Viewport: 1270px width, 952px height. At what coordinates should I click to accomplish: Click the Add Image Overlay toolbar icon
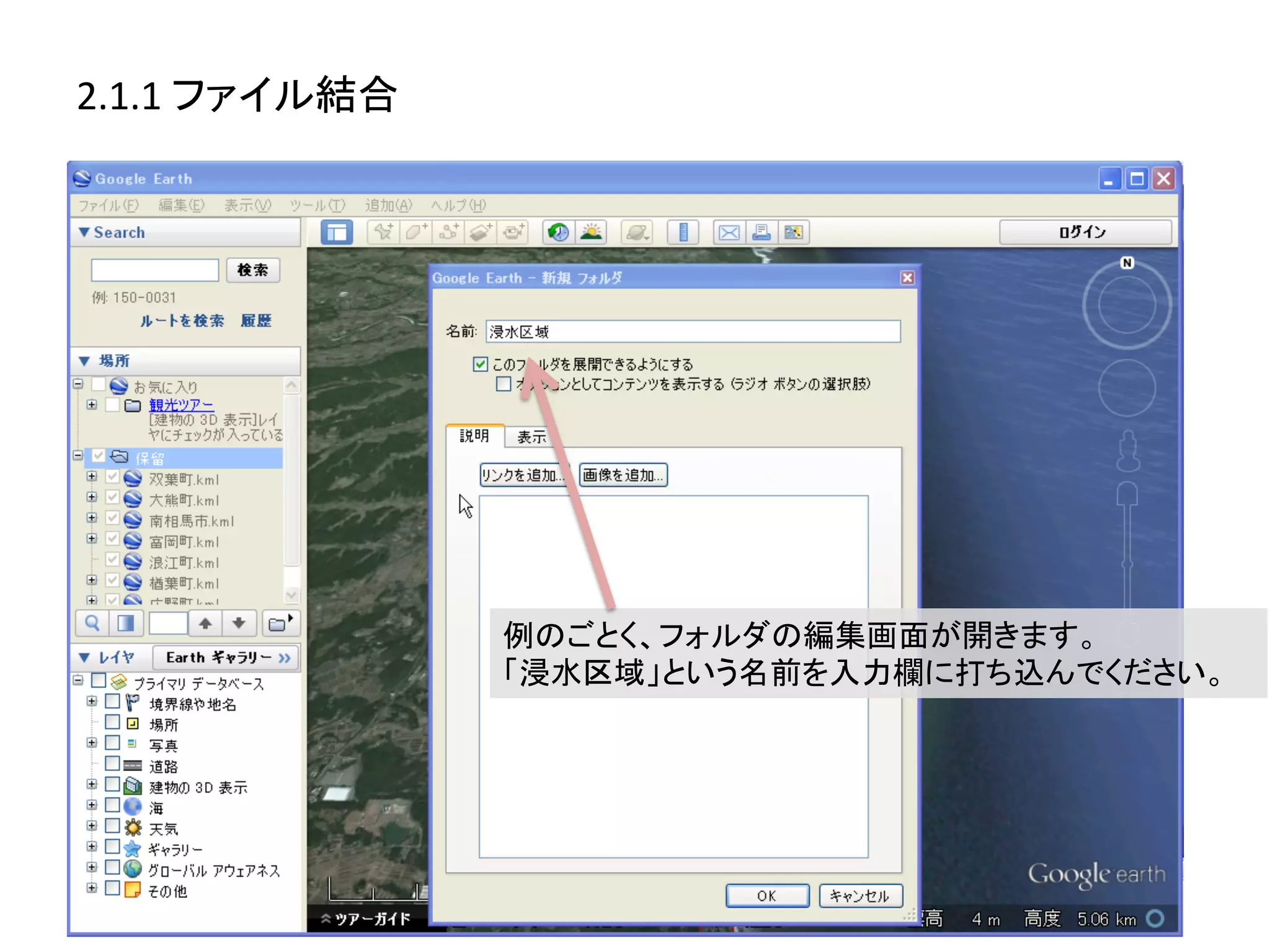point(481,233)
